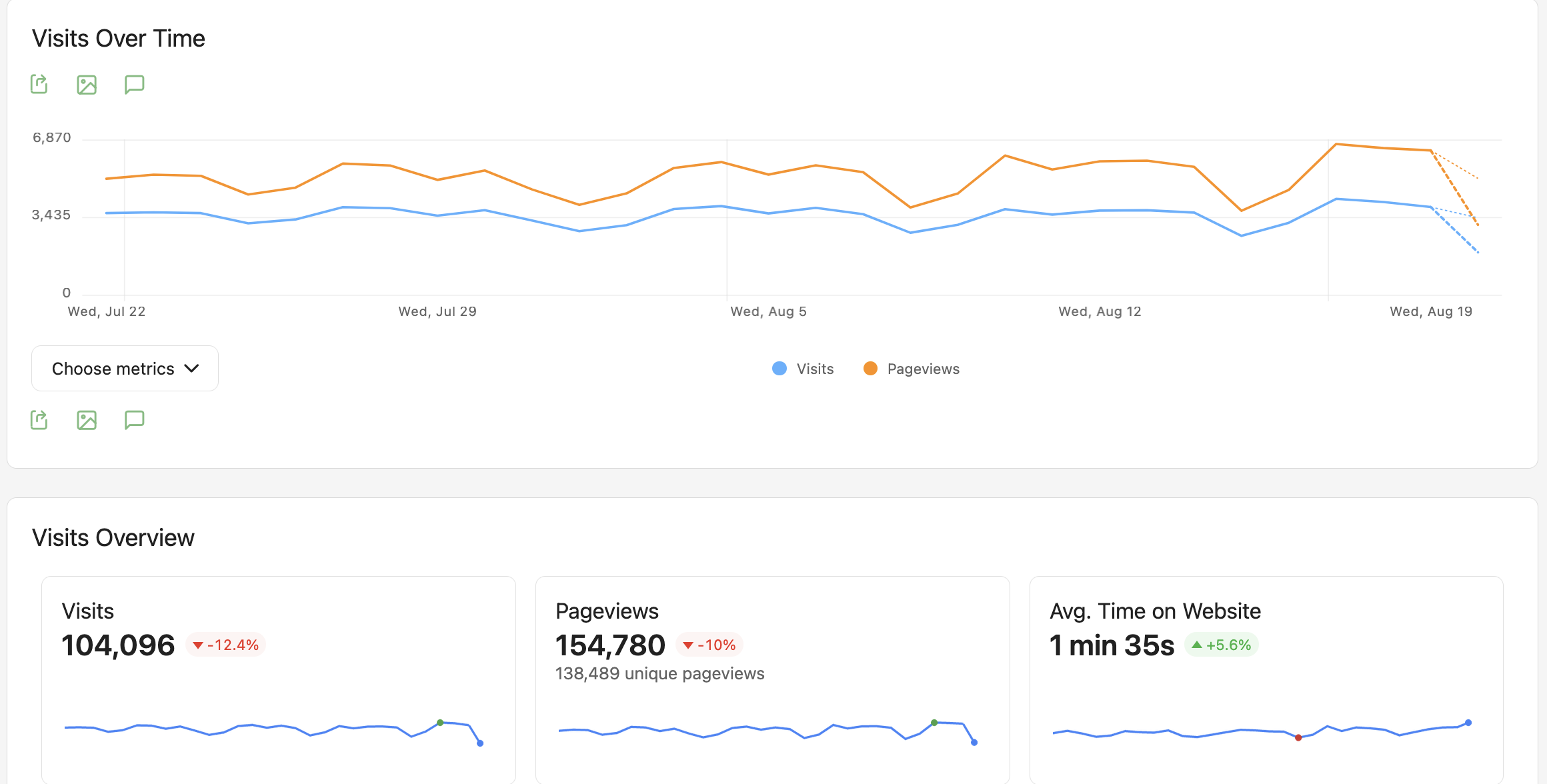Click the lower annotation comment icon below Choose metrics
The image size is (1547, 784).
135,420
